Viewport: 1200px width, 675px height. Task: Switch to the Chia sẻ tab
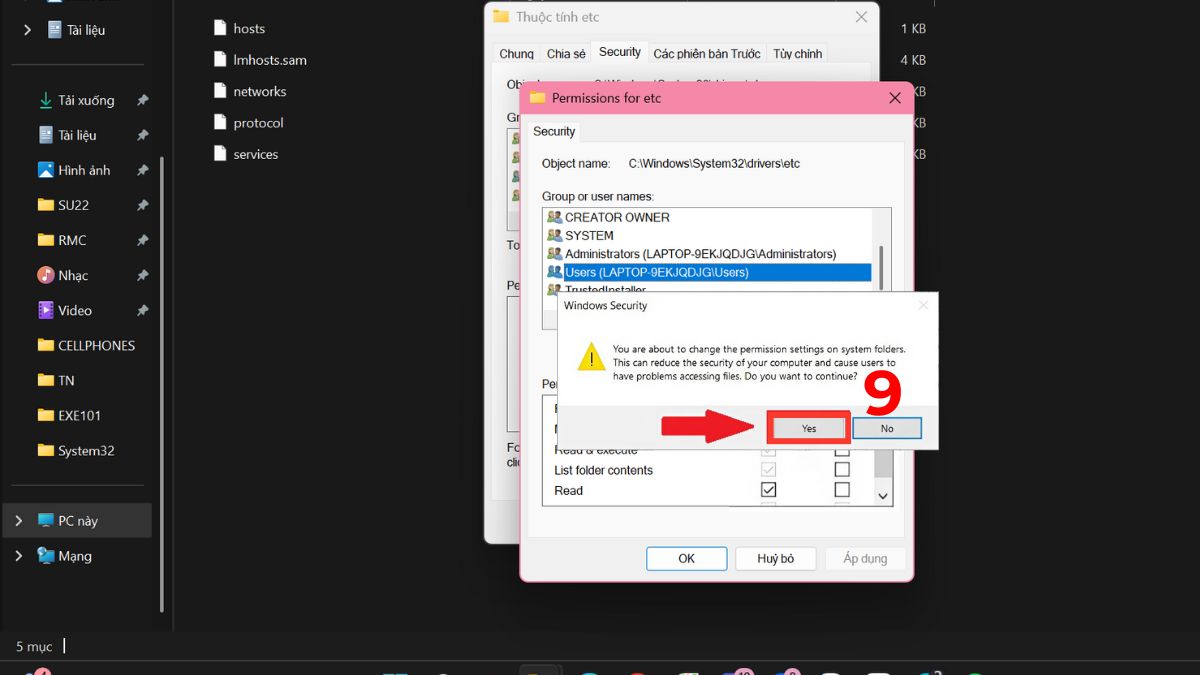(565, 52)
